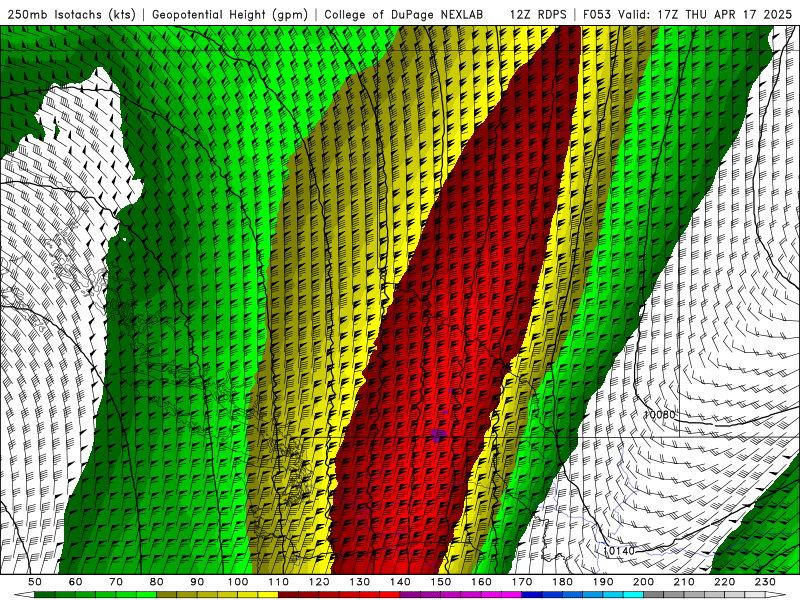Click the darkest green swatch below the 50 label

[45, 595]
